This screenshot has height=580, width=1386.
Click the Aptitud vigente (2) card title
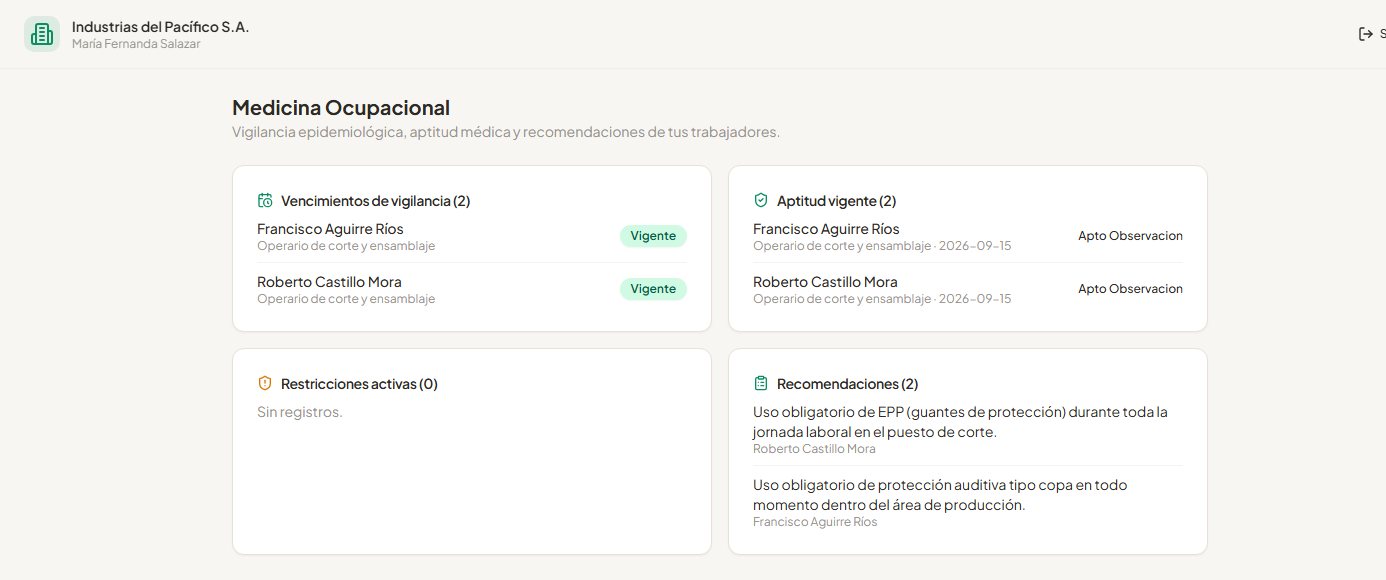tap(836, 200)
